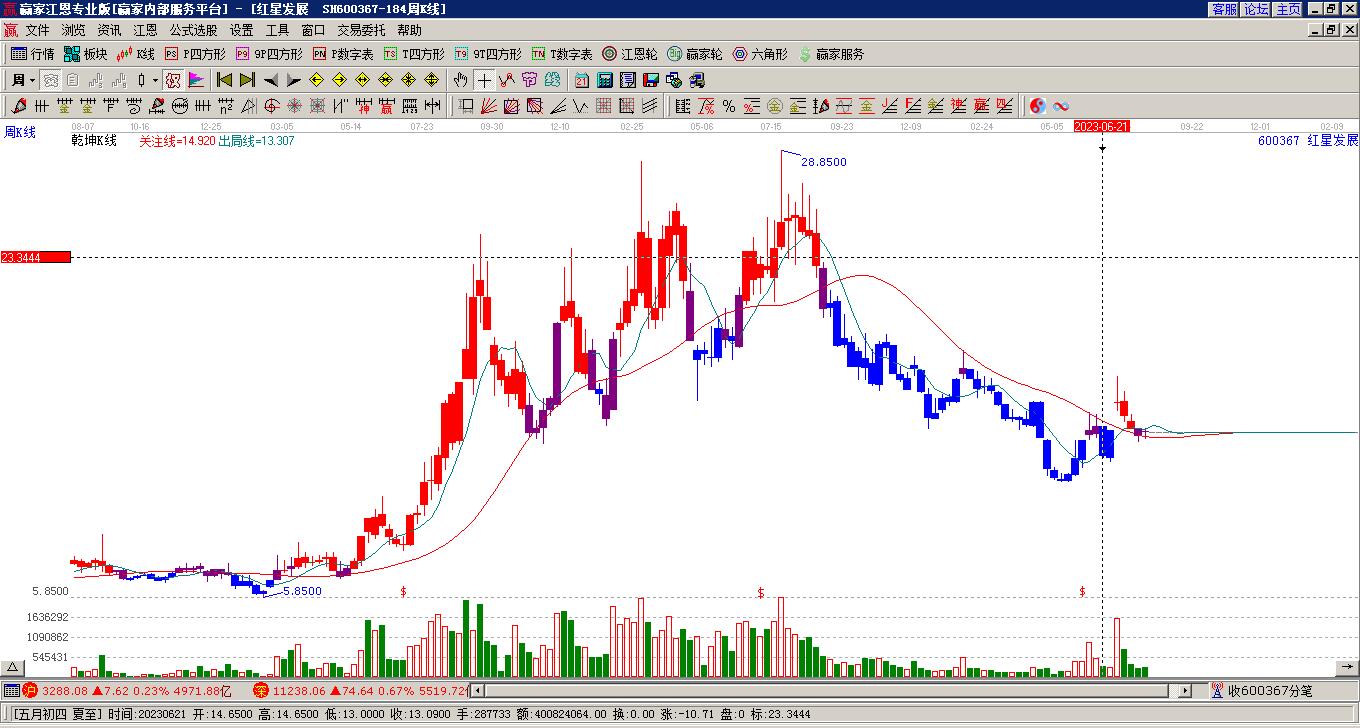The width and height of the screenshot is (1360, 728).
Task: Open the P四方形 tool
Action: tap(195, 54)
